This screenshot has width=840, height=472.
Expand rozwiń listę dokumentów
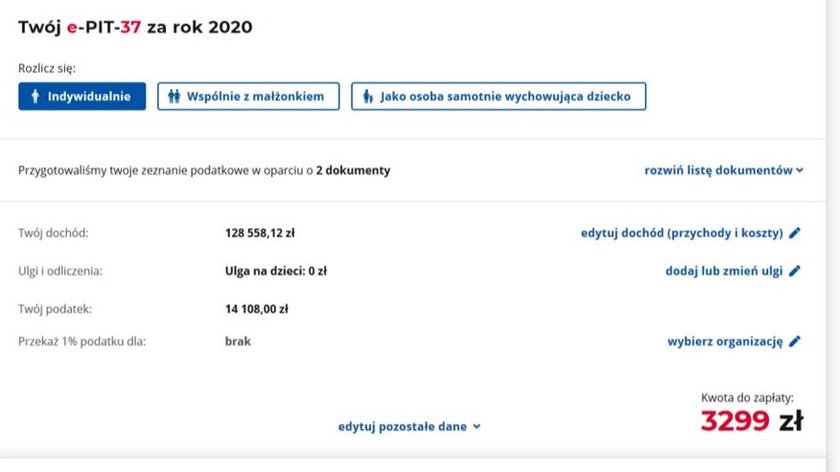coord(718,170)
